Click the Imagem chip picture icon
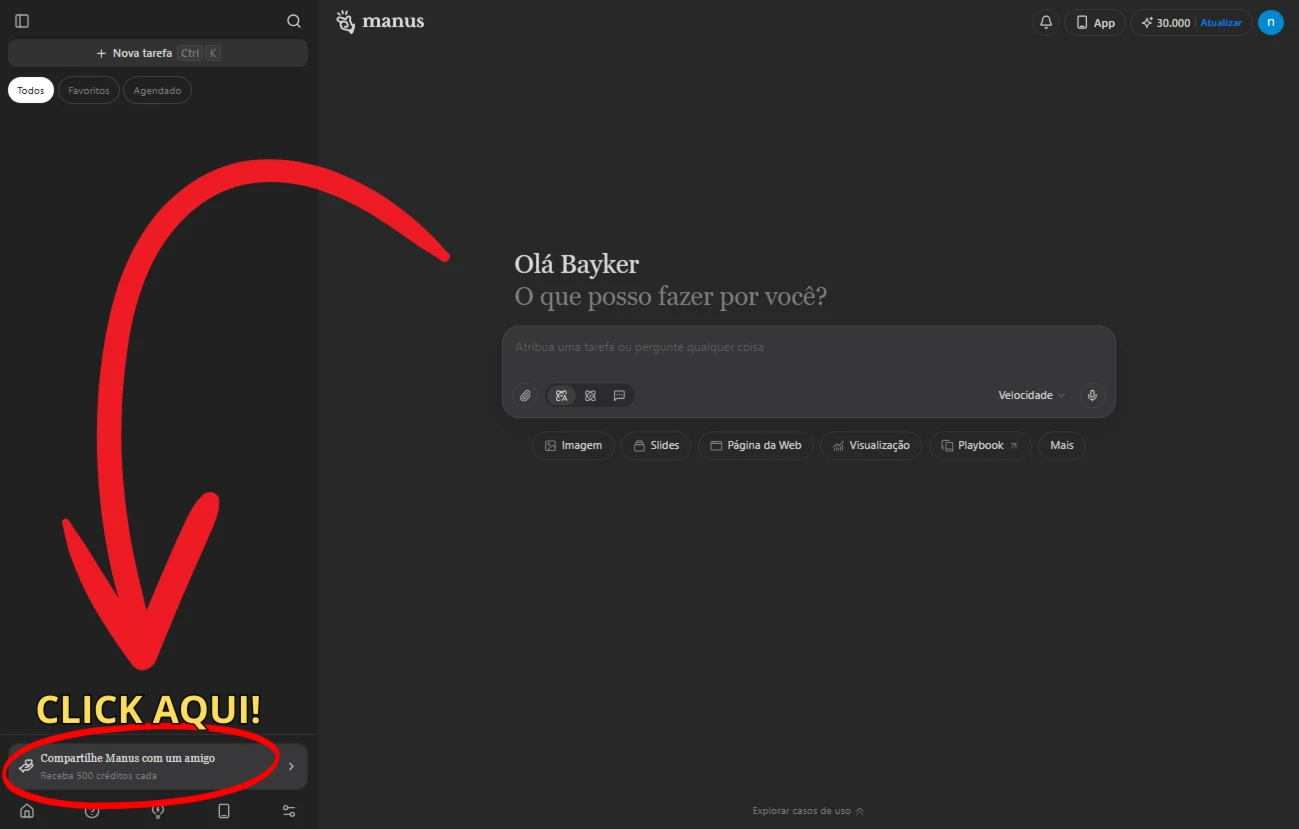This screenshot has width=1299, height=829. coord(550,446)
